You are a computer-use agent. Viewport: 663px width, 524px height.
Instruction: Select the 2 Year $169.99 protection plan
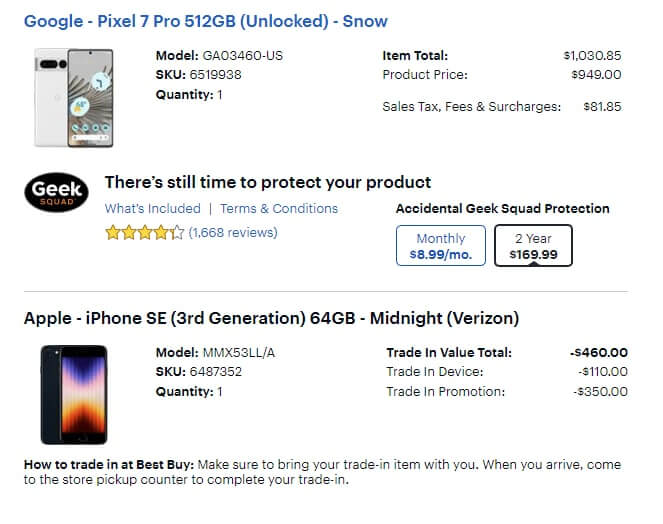click(x=533, y=246)
